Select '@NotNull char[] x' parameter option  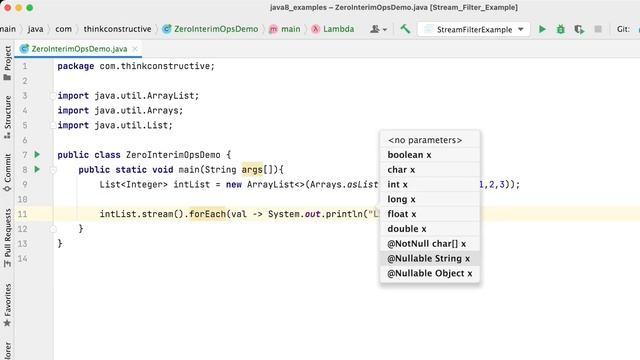point(429,244)
